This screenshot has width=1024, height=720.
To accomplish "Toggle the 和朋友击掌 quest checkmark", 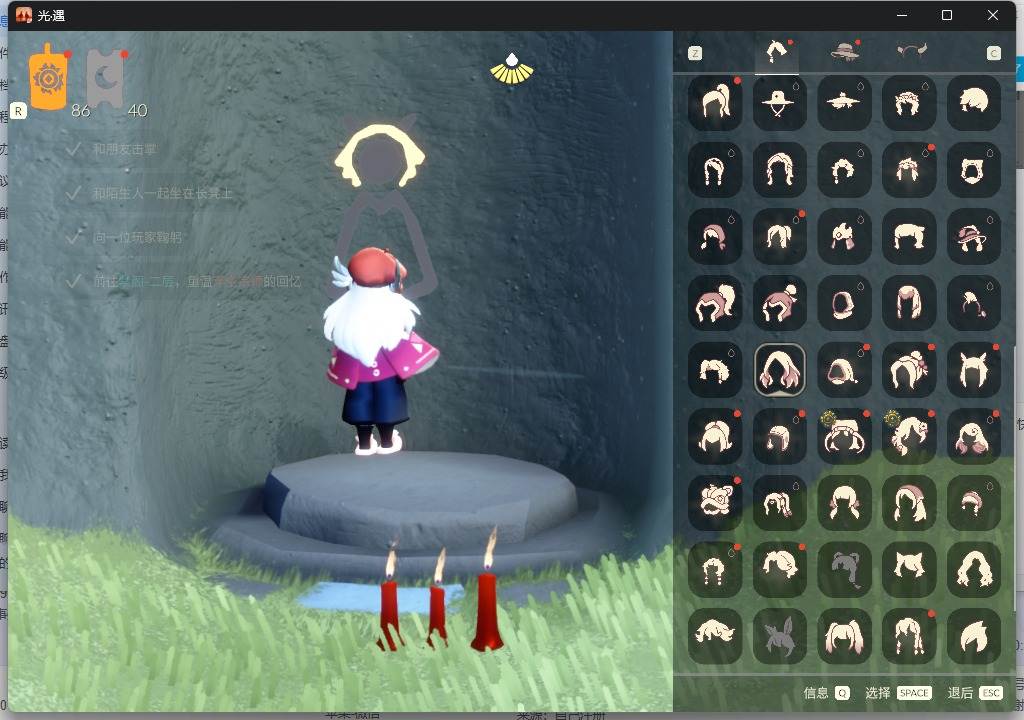I will 73,150.
